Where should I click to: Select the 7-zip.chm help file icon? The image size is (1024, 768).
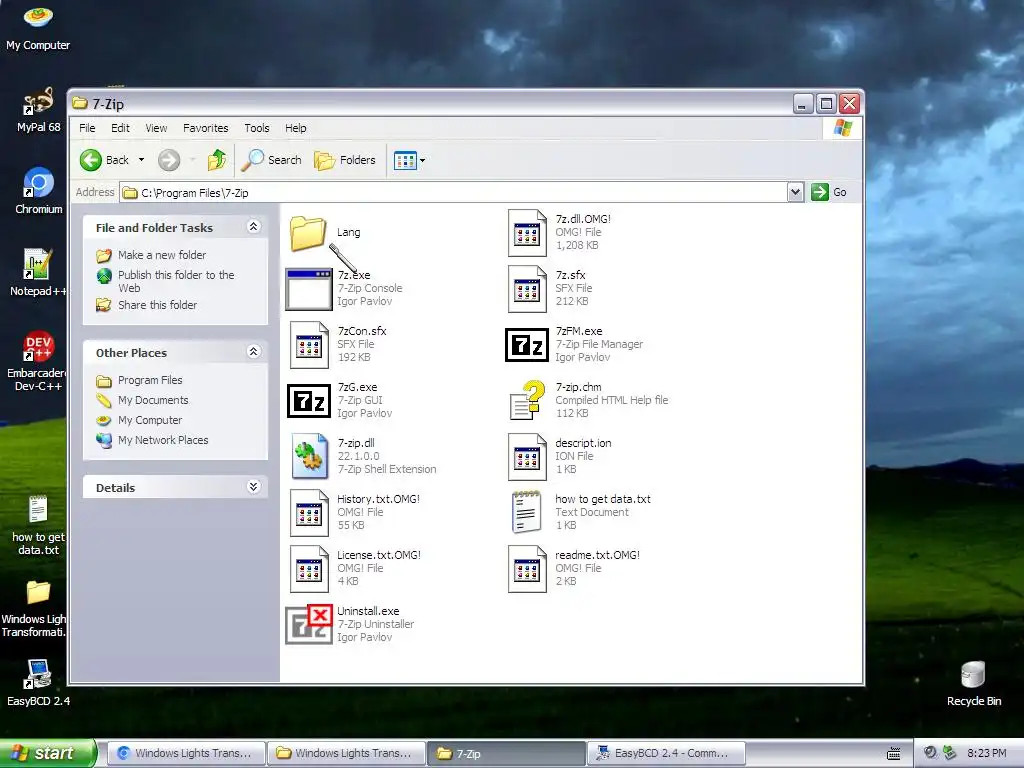tap(527, 400)
